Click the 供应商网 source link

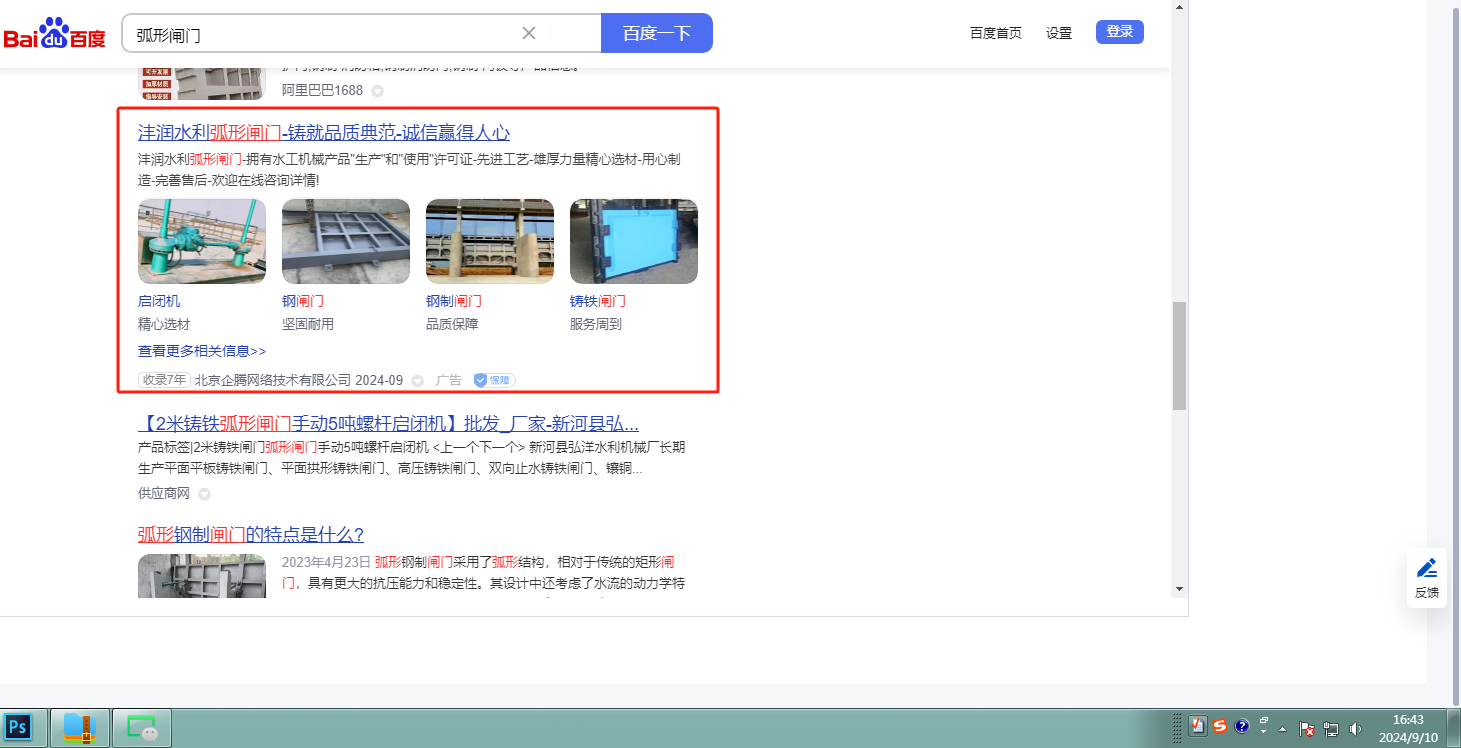(x=164, y=493)
